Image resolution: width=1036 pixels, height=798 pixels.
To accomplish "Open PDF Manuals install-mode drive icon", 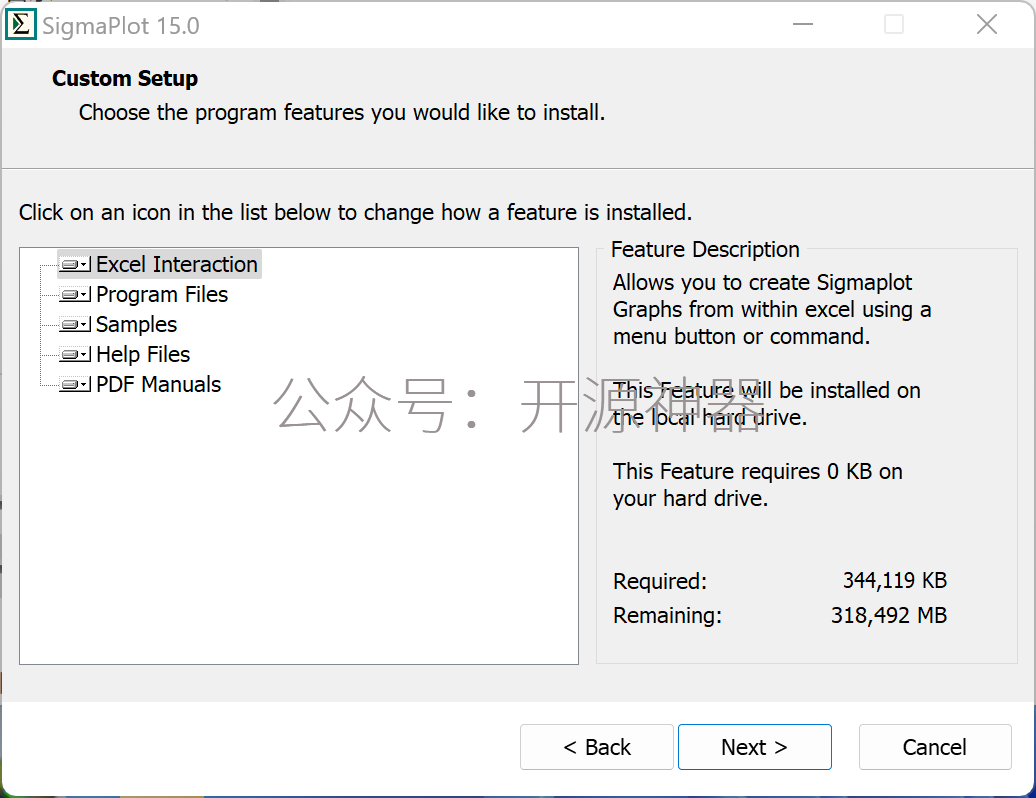I will pyautogui.click(x=75, y=384).
